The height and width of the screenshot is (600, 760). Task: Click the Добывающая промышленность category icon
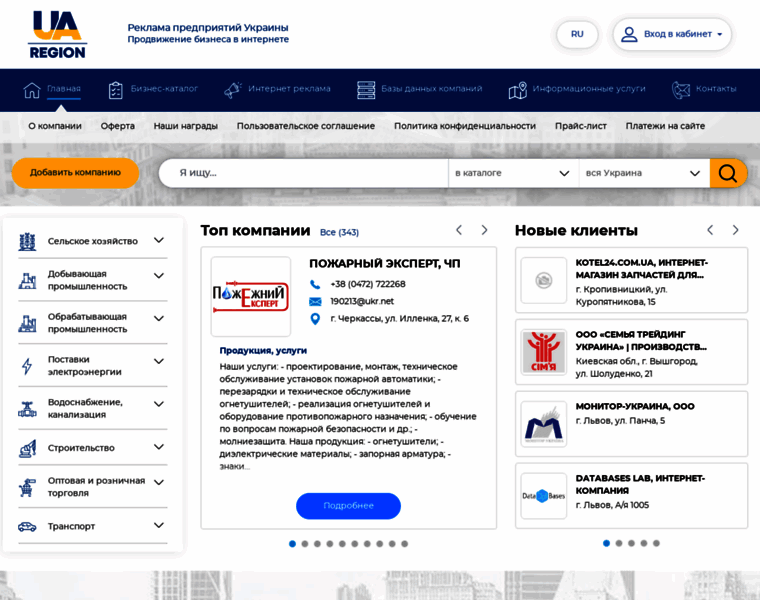pyautogui.click(x=27, y=281)
